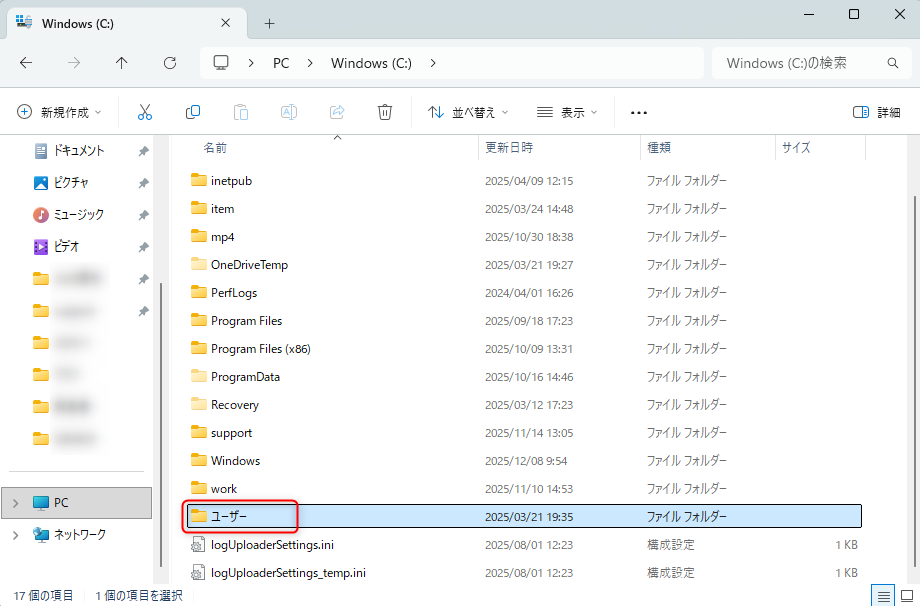
Task: Refresh the current folder view
Action: click(x=170, y=63)
